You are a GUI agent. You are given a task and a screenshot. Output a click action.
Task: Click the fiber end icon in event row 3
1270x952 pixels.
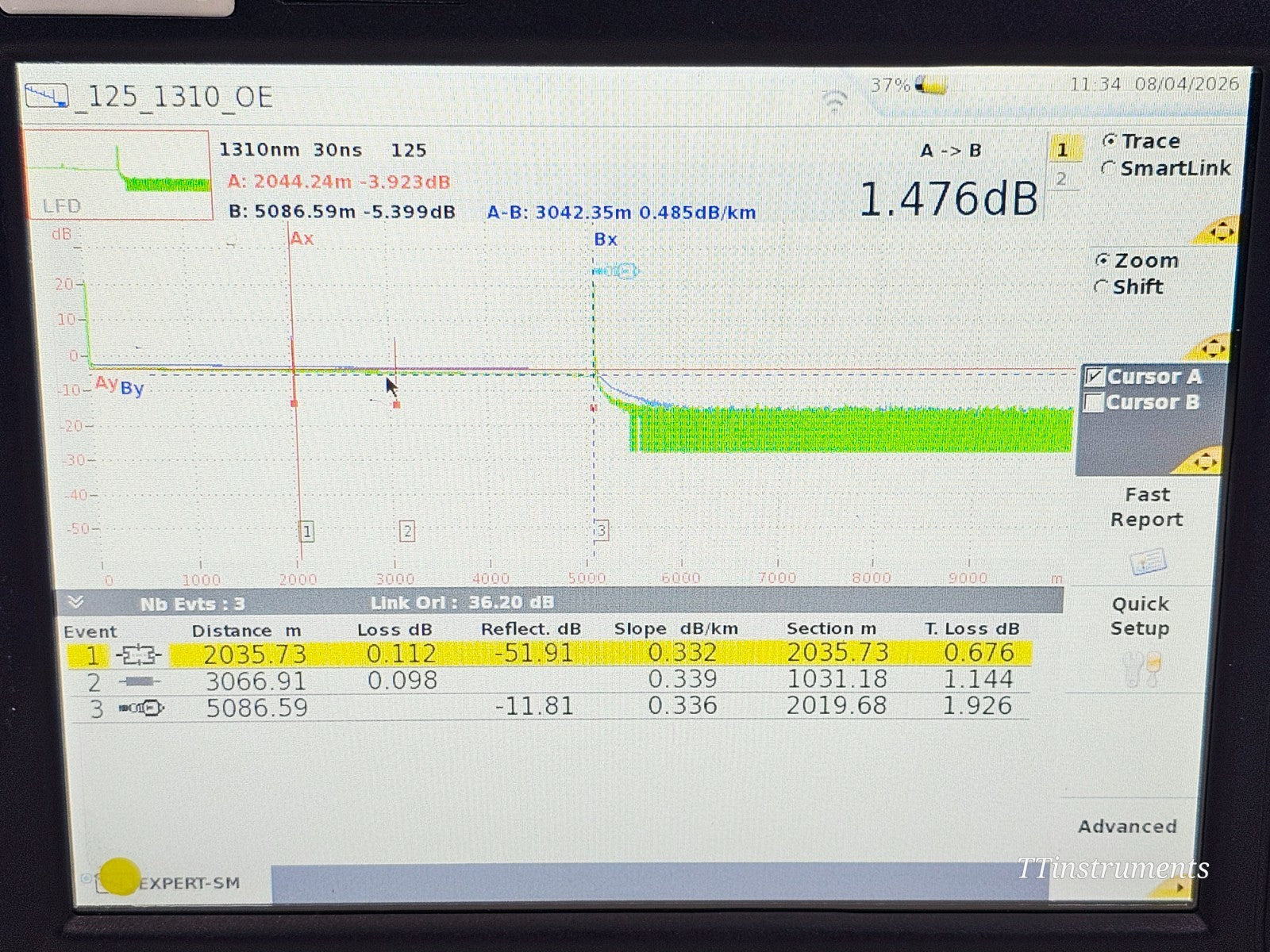(140, 708)
